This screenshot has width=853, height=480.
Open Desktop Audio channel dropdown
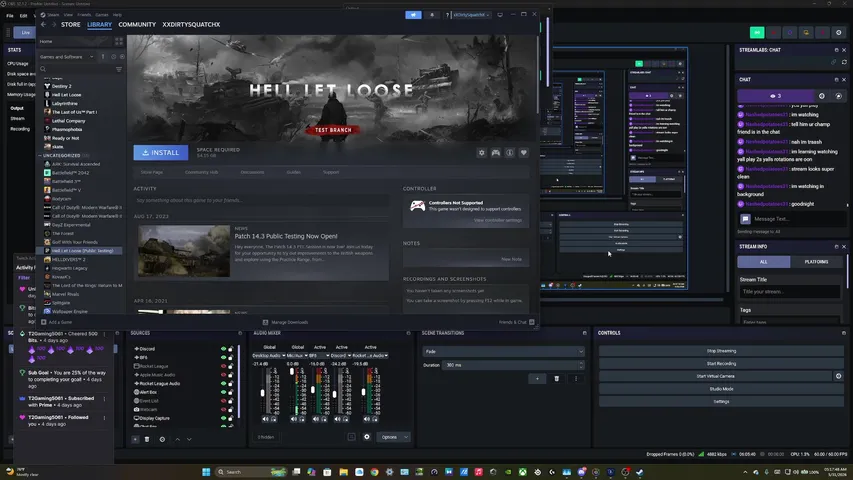tap(269, 355)
